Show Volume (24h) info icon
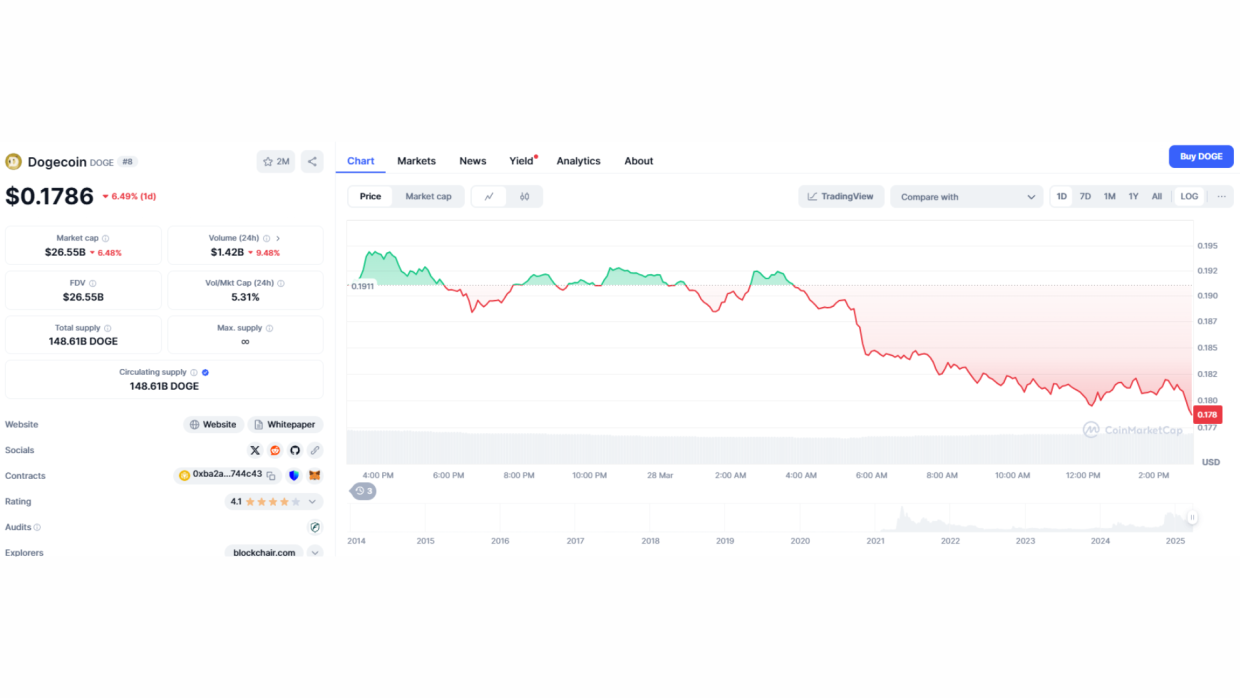Image resolution: width=1240 pixels, height=698 pixels. click(267, 239)
